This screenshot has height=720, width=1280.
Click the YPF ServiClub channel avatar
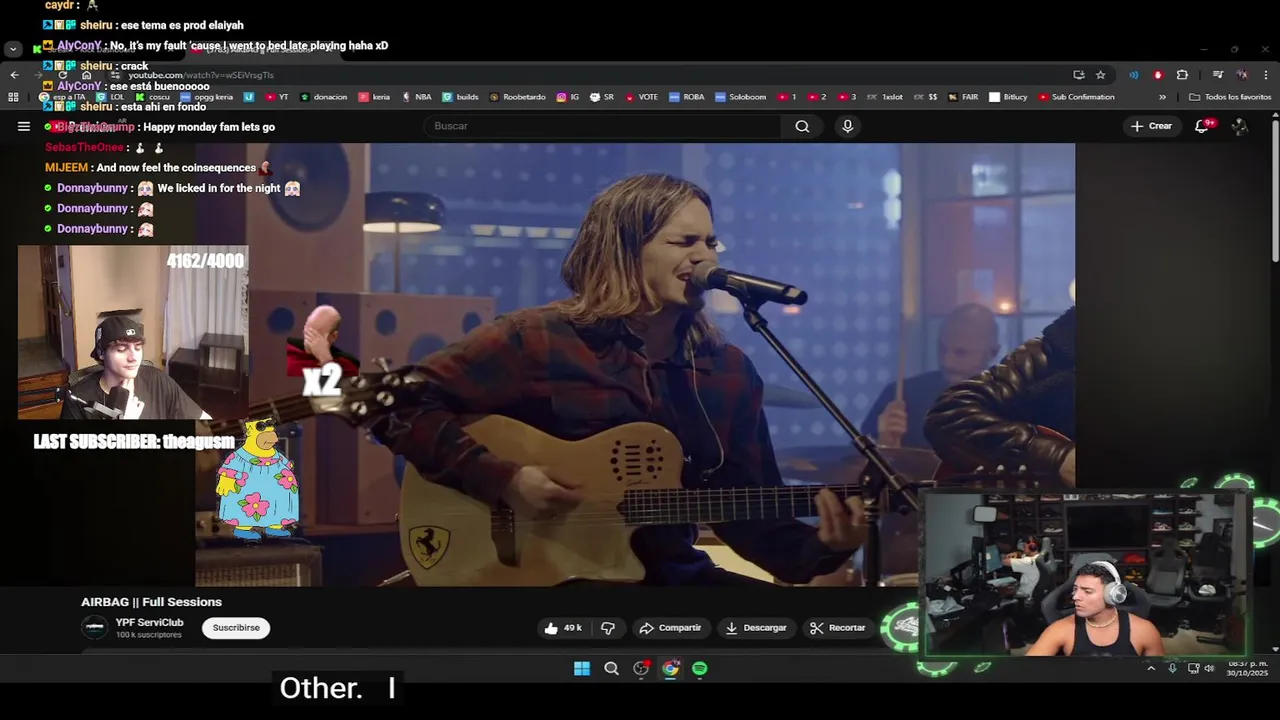pyautogui.click(x=95, y=627)
